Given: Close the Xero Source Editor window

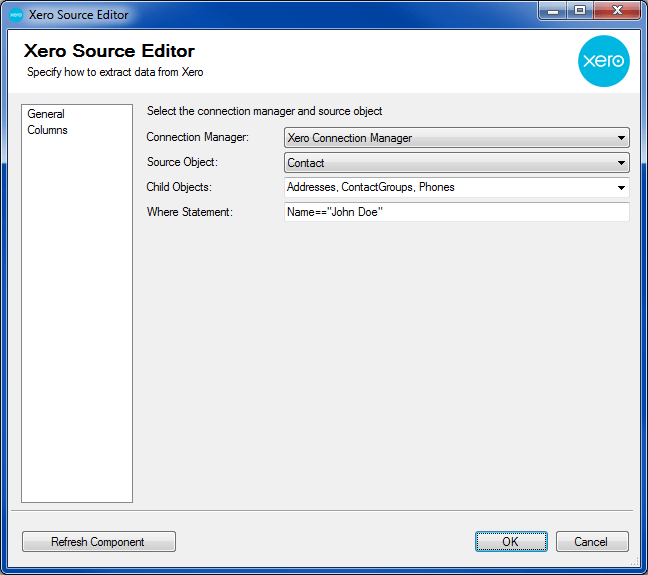Looking at the screenshot, I should (x=617, y=11).
